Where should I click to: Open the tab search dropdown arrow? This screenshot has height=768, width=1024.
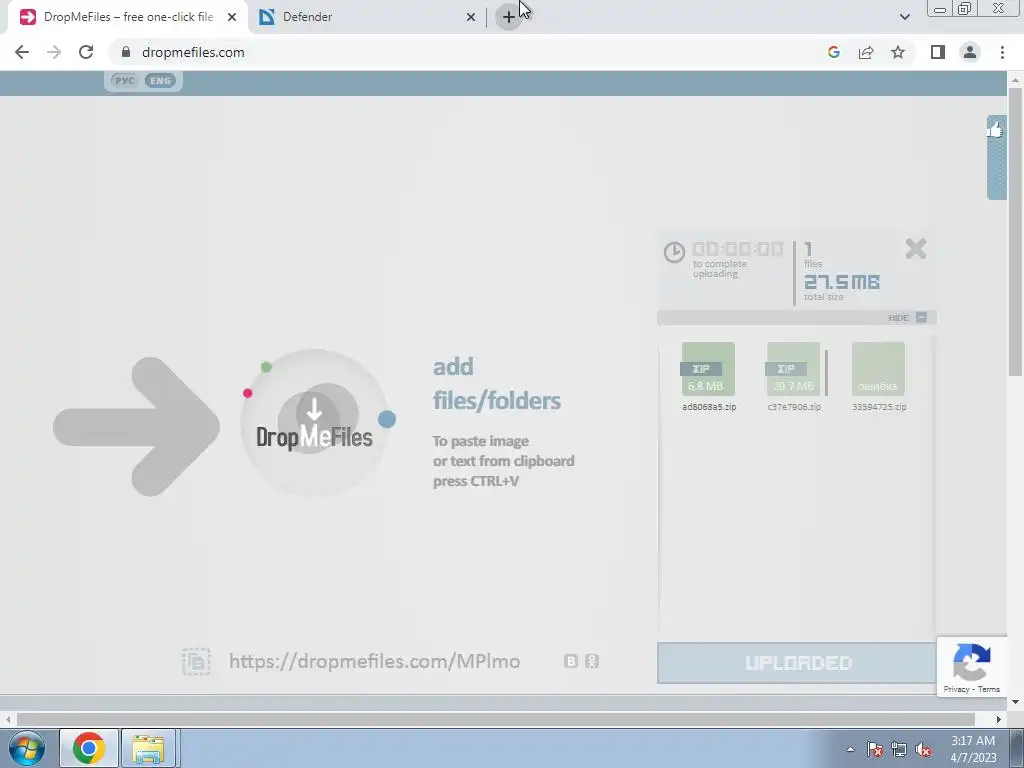(x=904, y=17)
